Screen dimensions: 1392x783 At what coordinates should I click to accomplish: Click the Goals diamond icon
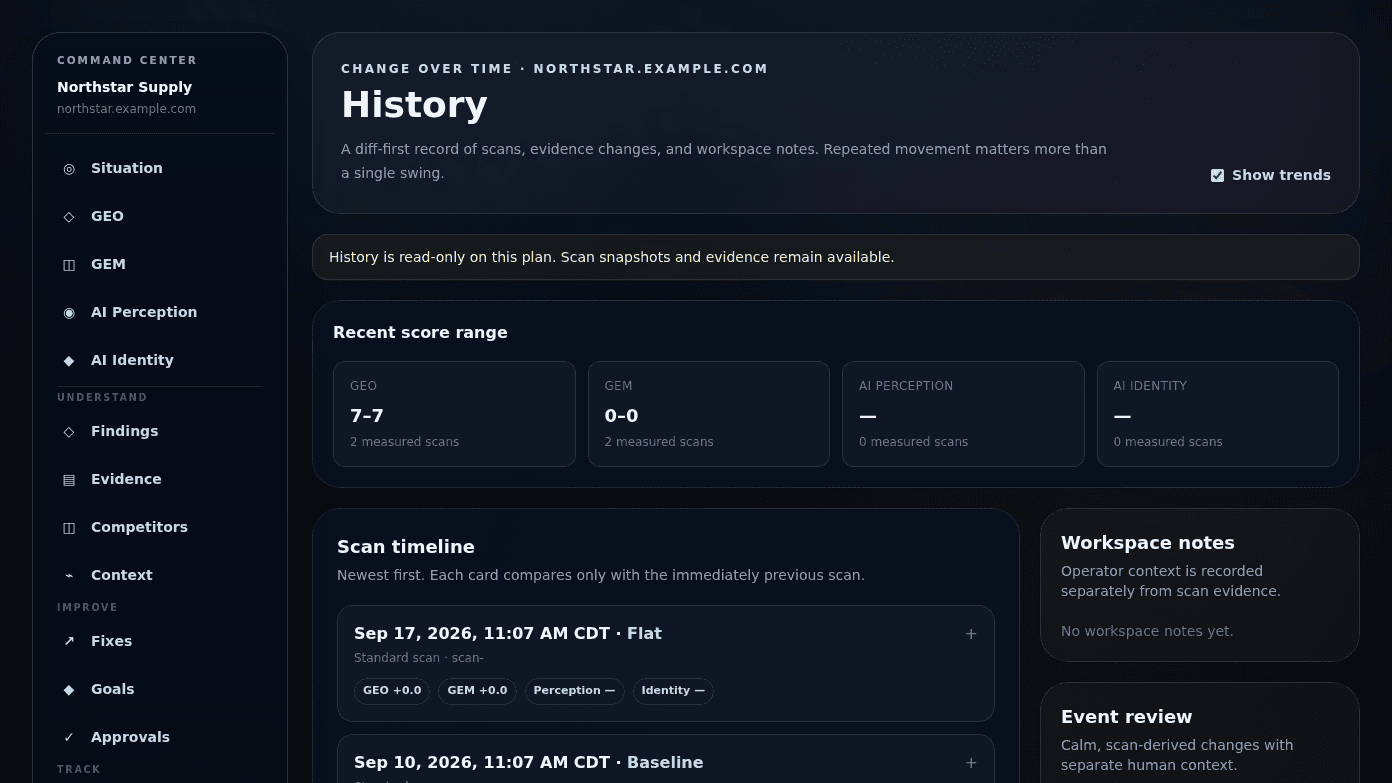pos(69,690)
